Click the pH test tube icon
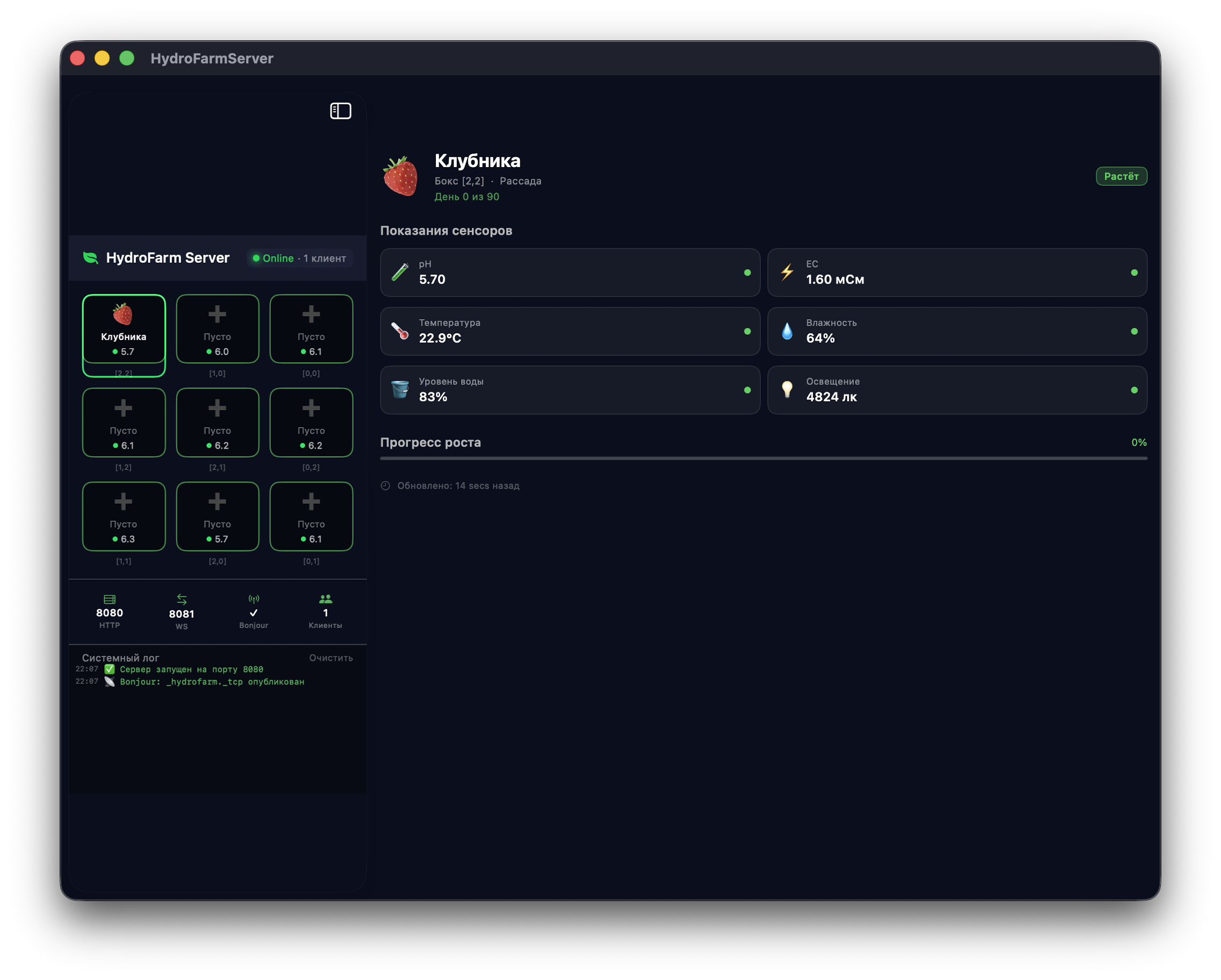 click(400, 272)
